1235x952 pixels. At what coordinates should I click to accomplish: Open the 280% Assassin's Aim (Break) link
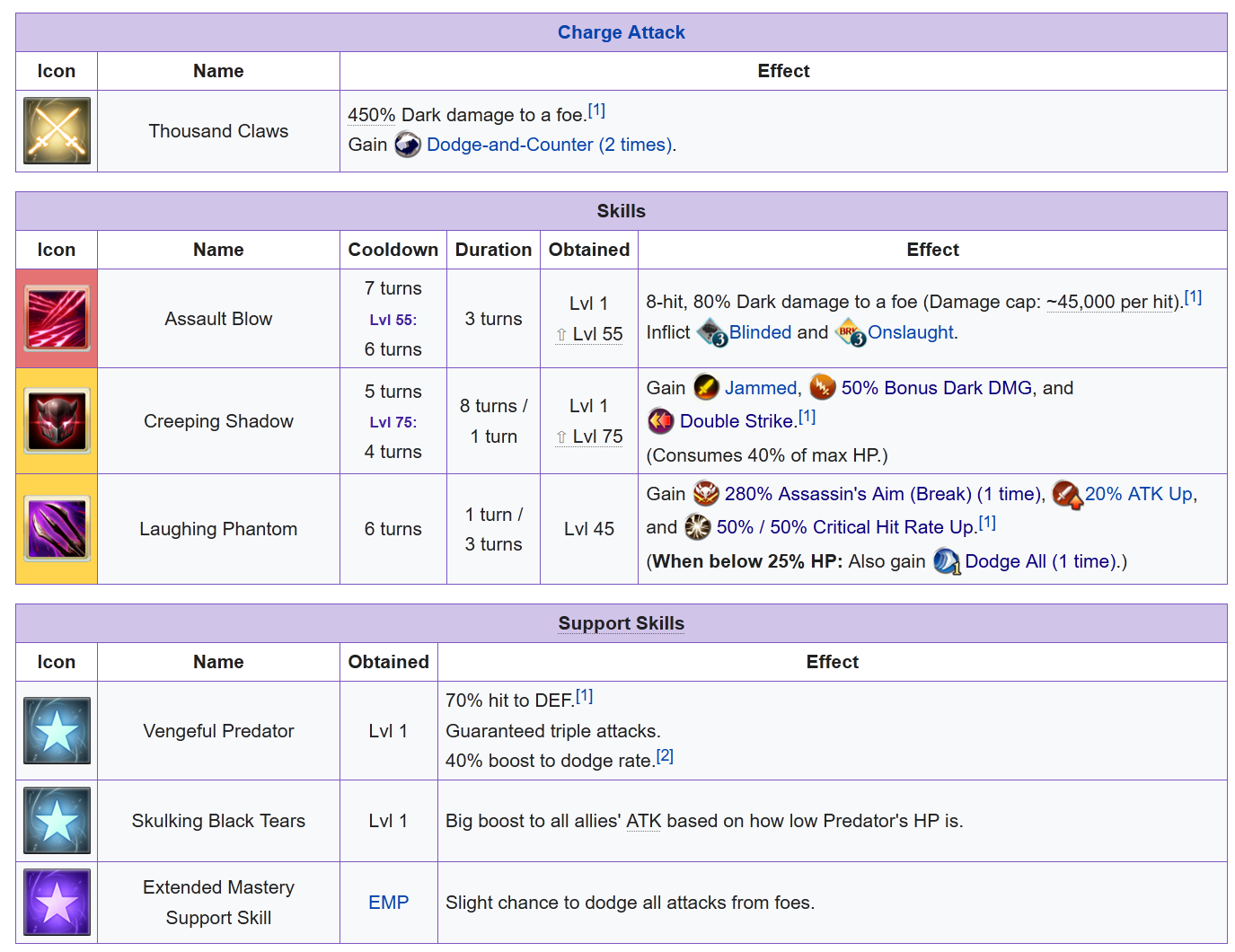(x=882, y=494)
